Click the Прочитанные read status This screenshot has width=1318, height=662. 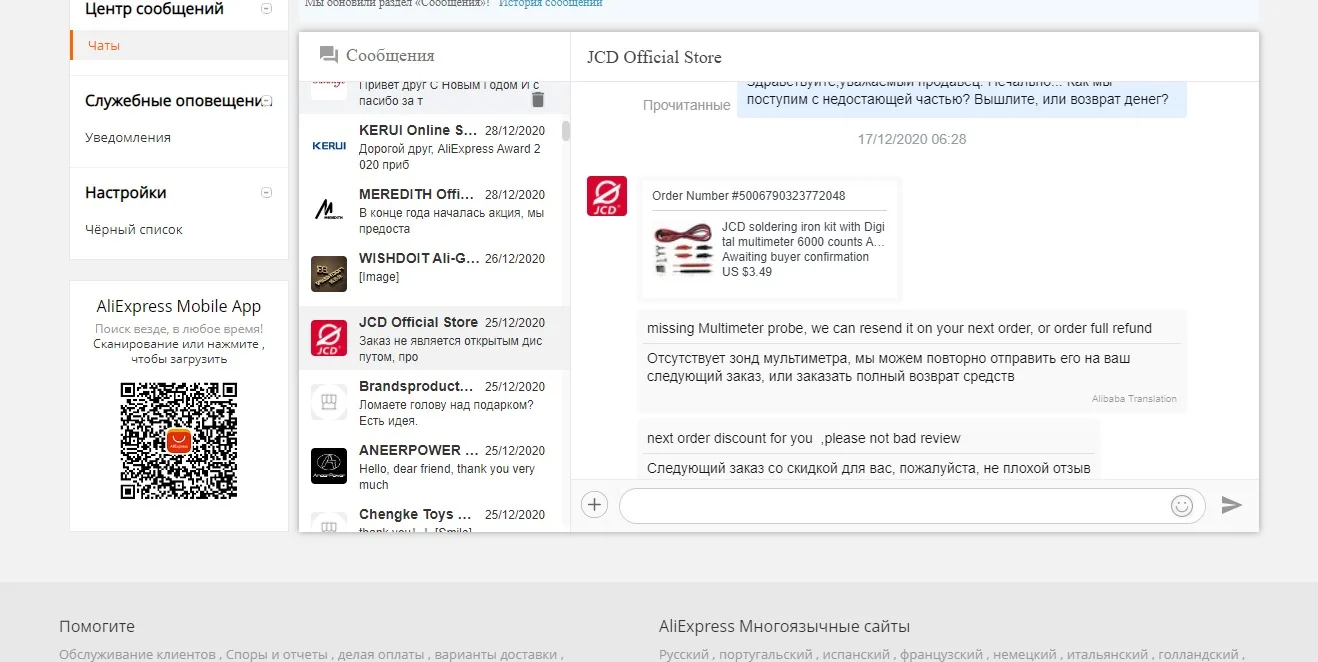[687, 105]
